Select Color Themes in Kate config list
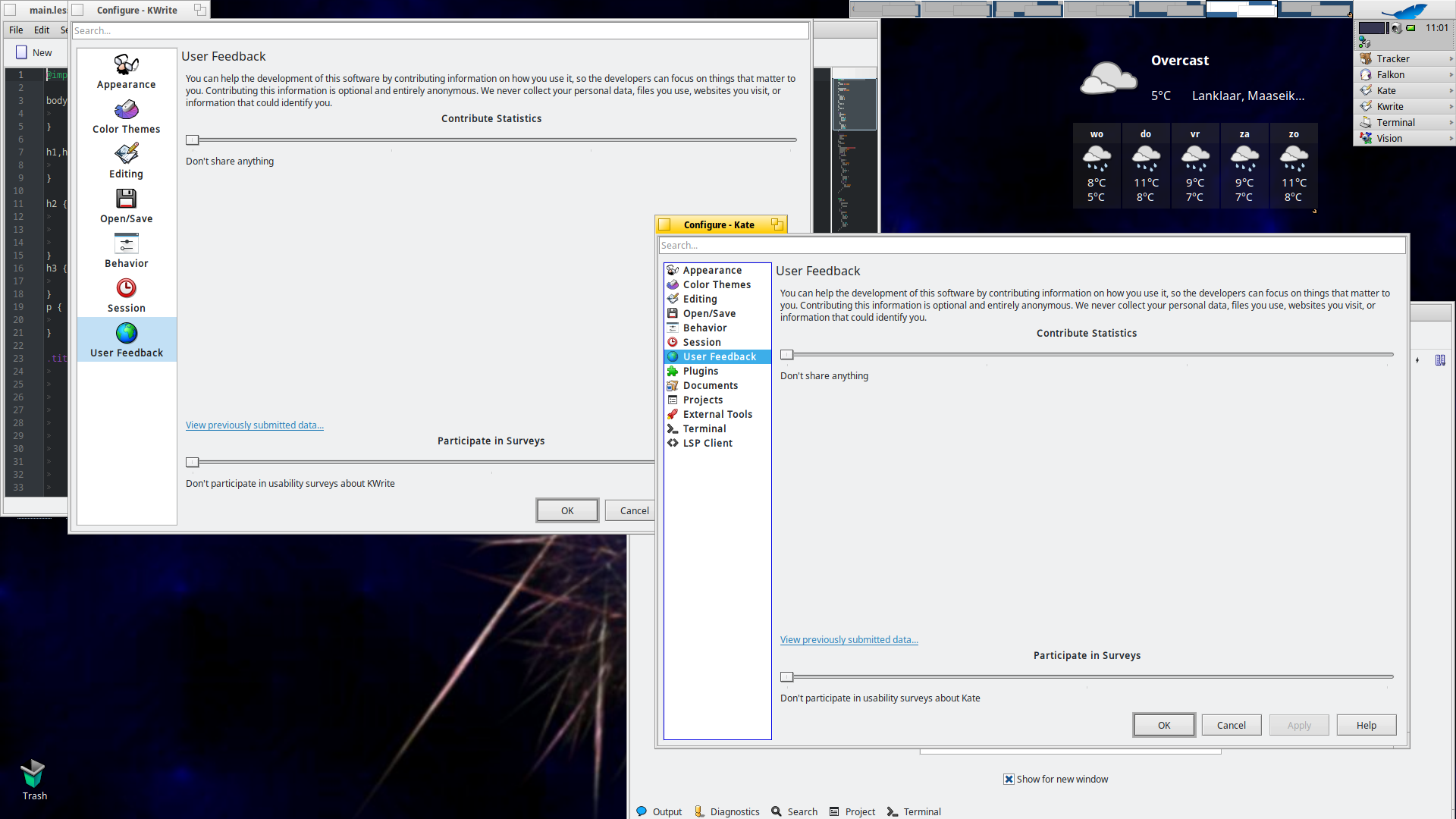This screenshot has width=1456, height=819. click(717, 284)
